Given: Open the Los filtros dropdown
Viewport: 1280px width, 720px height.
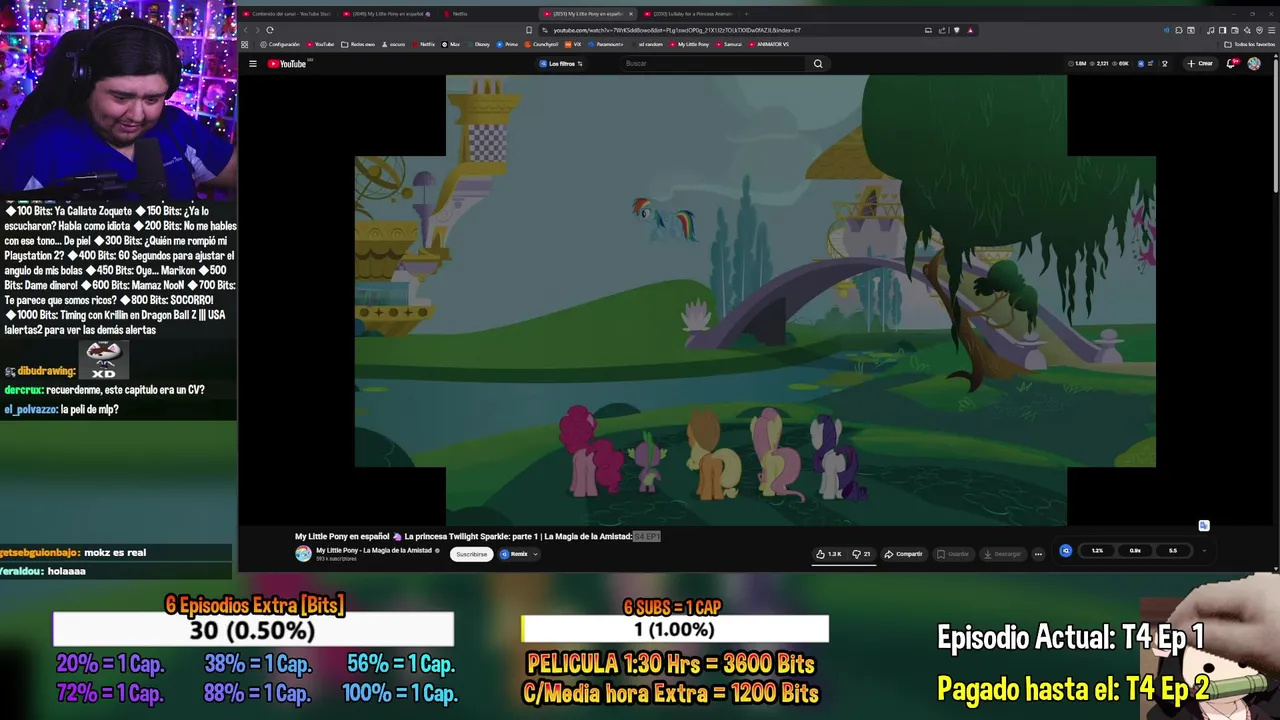Looking at the screenshot, I should pyautogui.click(x=561, y=64).
